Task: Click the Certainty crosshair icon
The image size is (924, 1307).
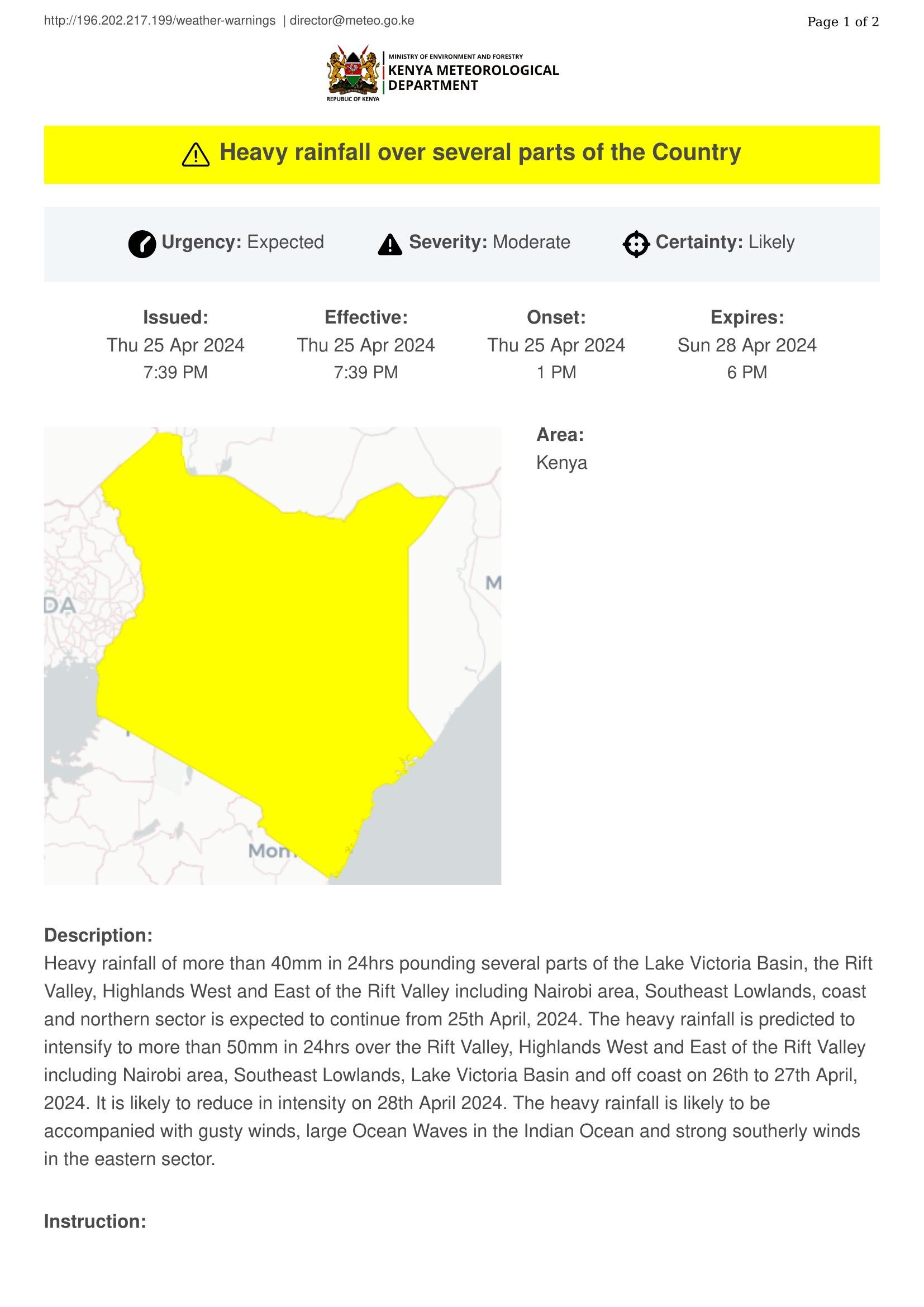Action: [x=636, y=244]
